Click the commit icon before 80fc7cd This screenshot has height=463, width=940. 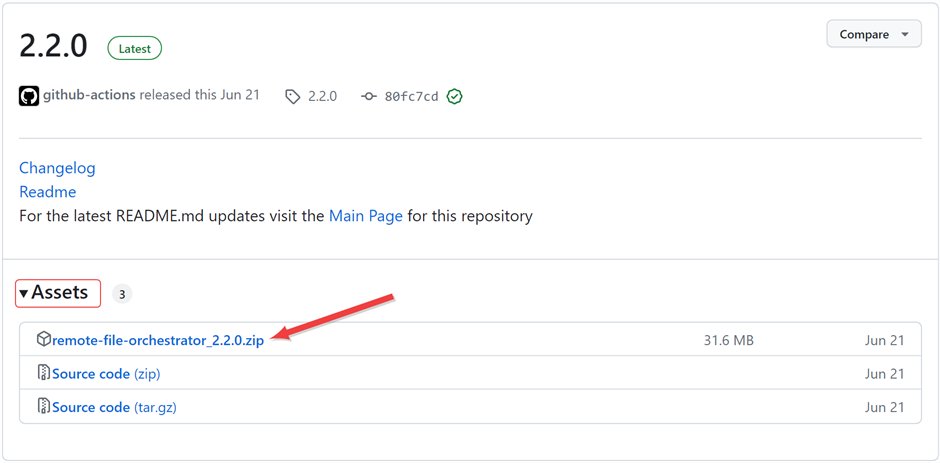[369, 97]
